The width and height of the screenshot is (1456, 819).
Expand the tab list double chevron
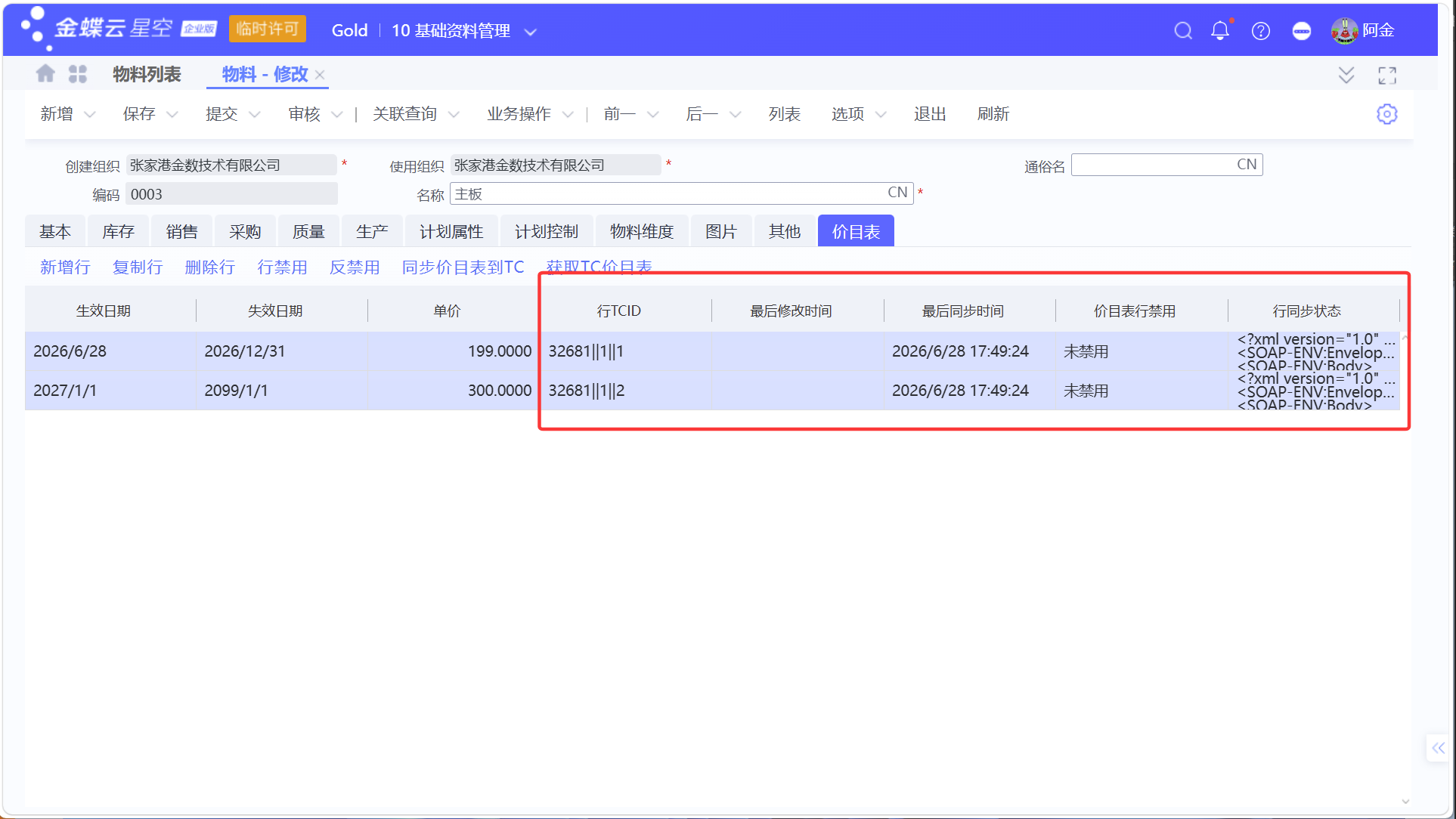coord(1346,75)
